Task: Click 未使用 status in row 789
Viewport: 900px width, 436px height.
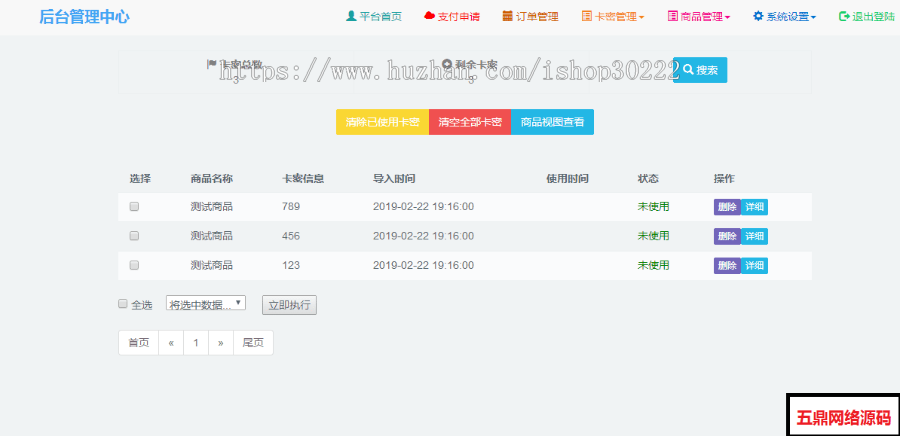Action: coord(653,207)
